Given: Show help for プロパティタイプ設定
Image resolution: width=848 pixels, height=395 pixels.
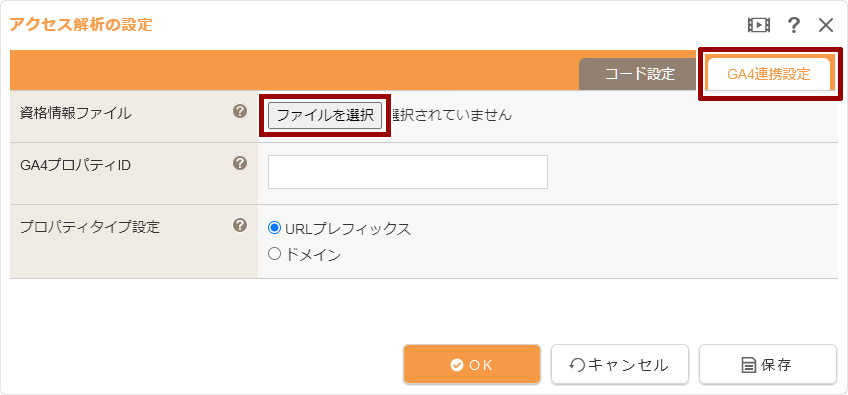Looking at the screenshot, I should (x=240, y=225).
